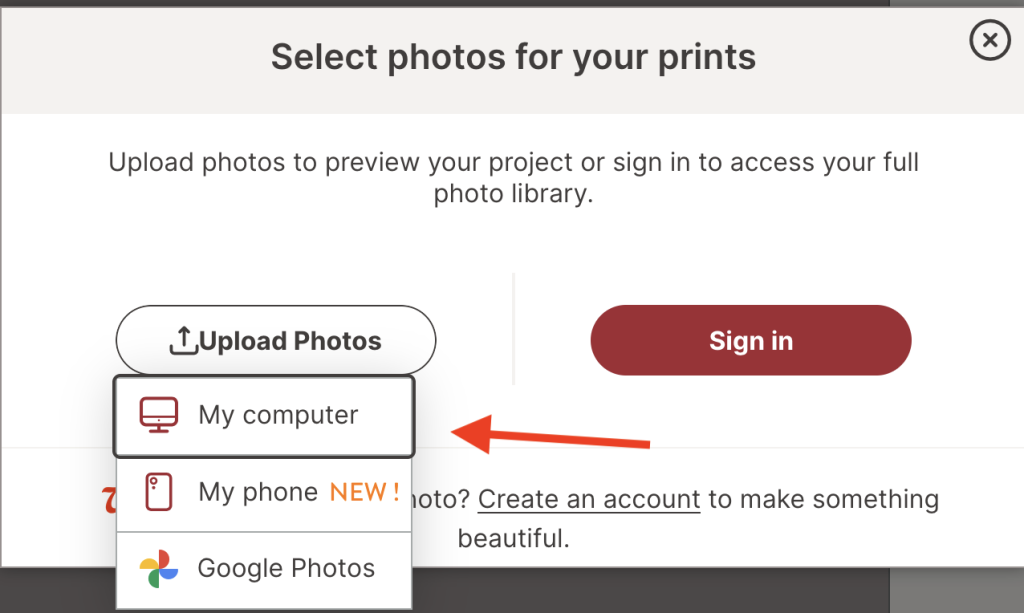Open the Create an account link

coord(588,498)
